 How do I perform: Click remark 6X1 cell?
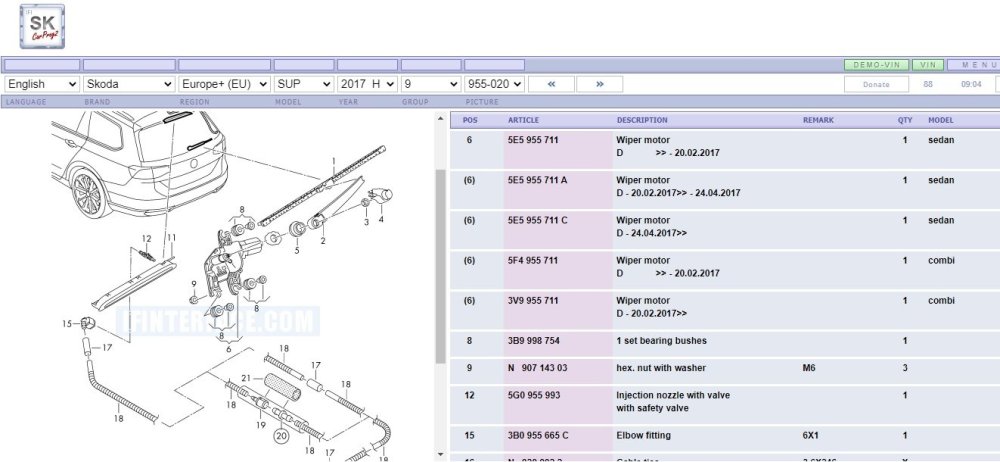click(810, 435)
